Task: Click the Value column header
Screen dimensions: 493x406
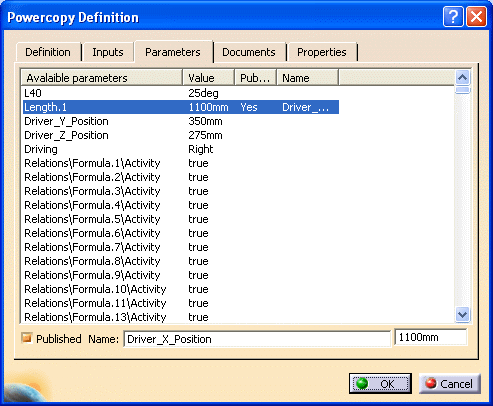Action: [x=209, y=78]
